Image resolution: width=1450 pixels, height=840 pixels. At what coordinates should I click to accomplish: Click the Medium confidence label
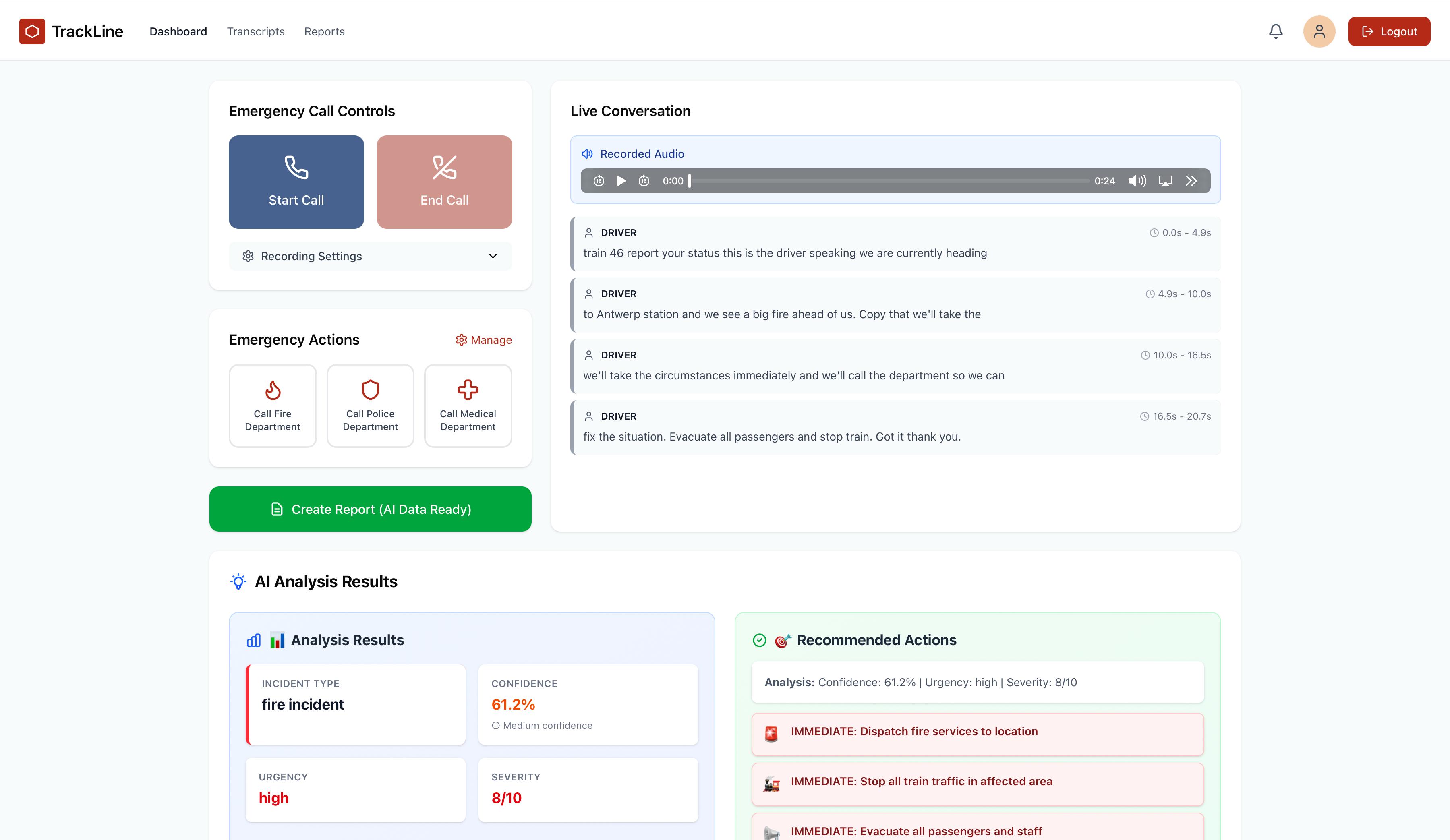click(542, 726)
